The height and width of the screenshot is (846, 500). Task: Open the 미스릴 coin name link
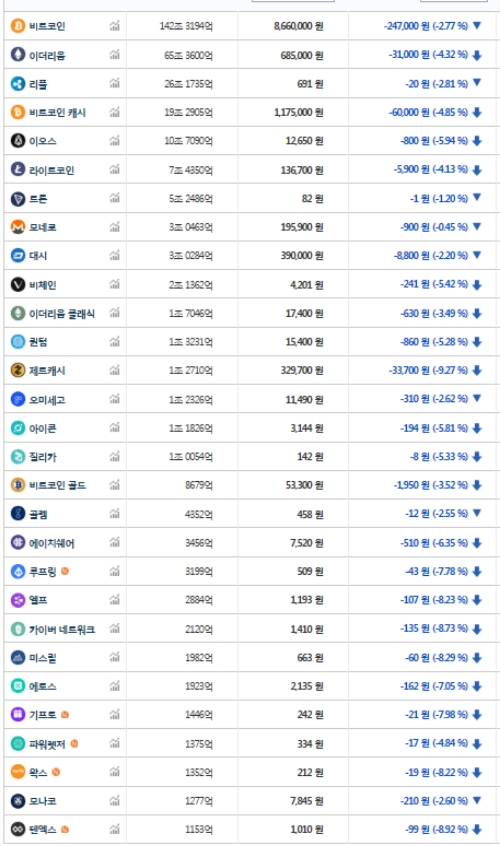[43, 658]
